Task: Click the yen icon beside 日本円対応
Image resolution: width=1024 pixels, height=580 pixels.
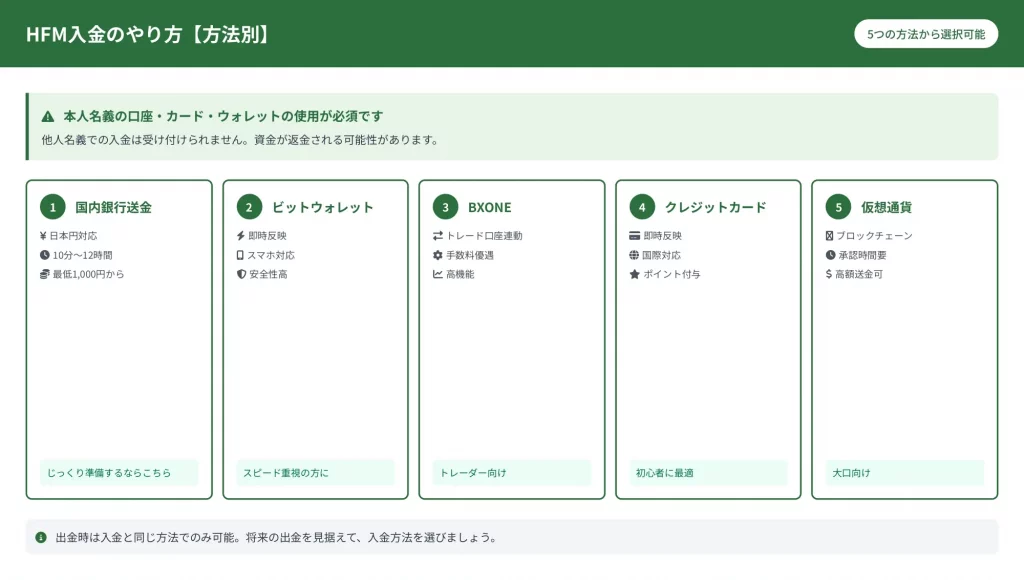Action: [x=44, y=236]
